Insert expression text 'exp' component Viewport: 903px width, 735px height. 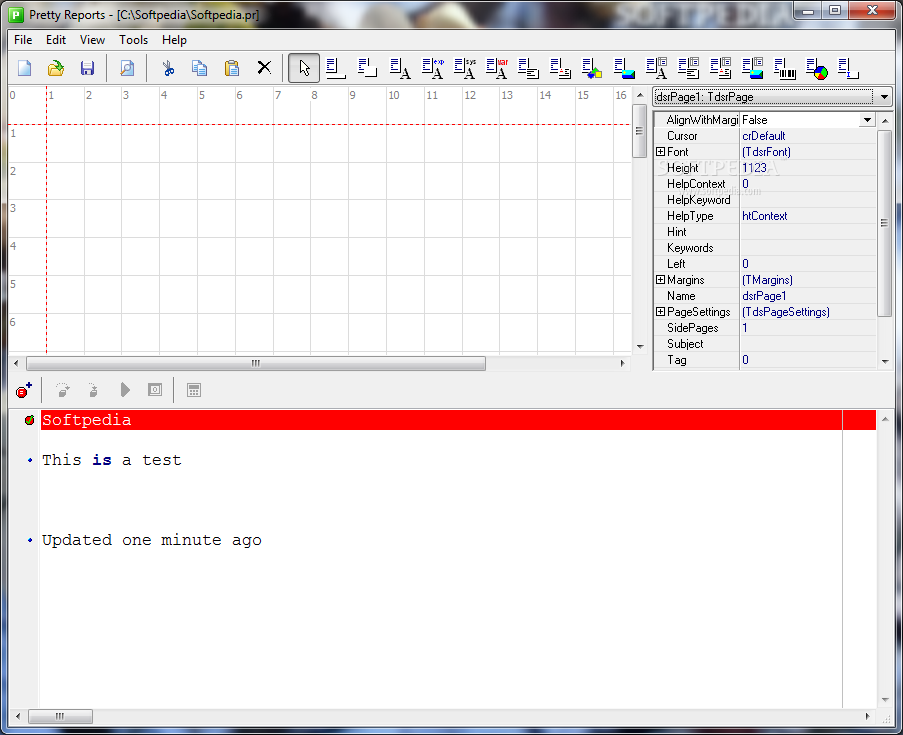tap(432, 69)
